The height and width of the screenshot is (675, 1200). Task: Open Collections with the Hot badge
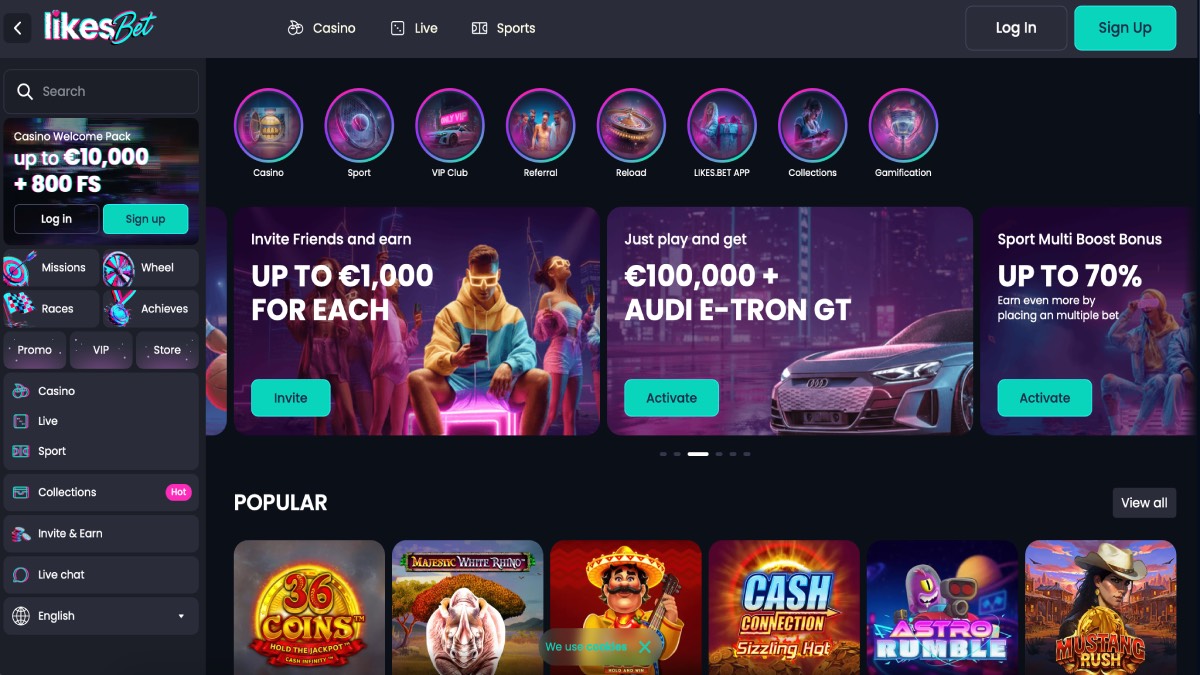tap(101, 492)
